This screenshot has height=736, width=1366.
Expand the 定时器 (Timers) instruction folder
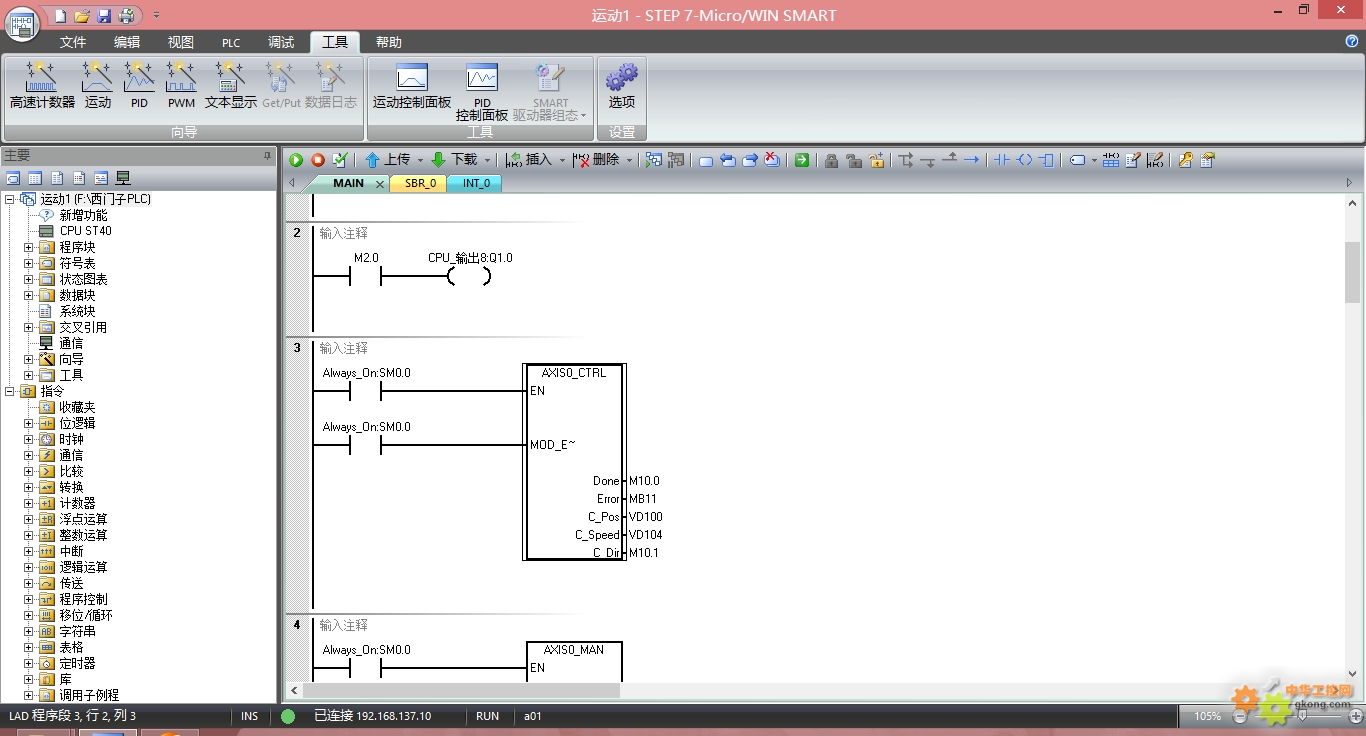(29, 663)
